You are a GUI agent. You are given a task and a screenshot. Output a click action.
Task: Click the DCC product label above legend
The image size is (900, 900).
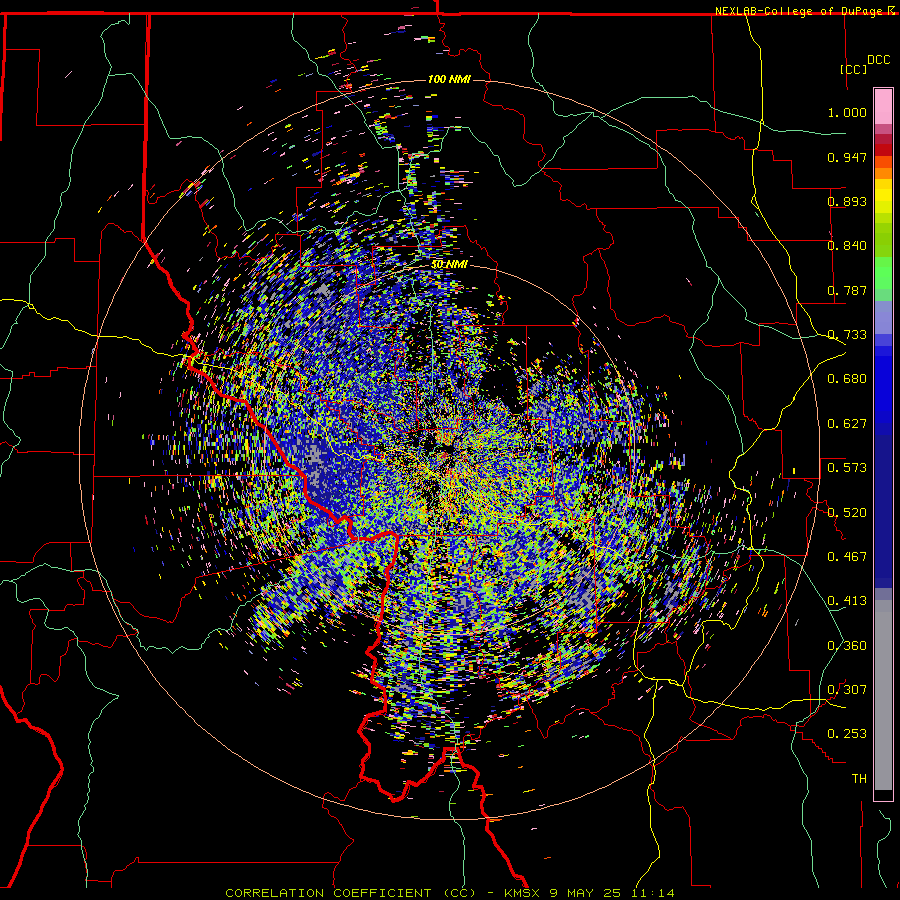point(878,60)
